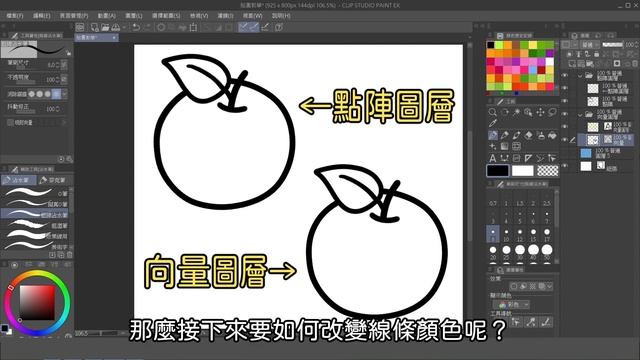Click the New layer folder icon

coord(590,63)
